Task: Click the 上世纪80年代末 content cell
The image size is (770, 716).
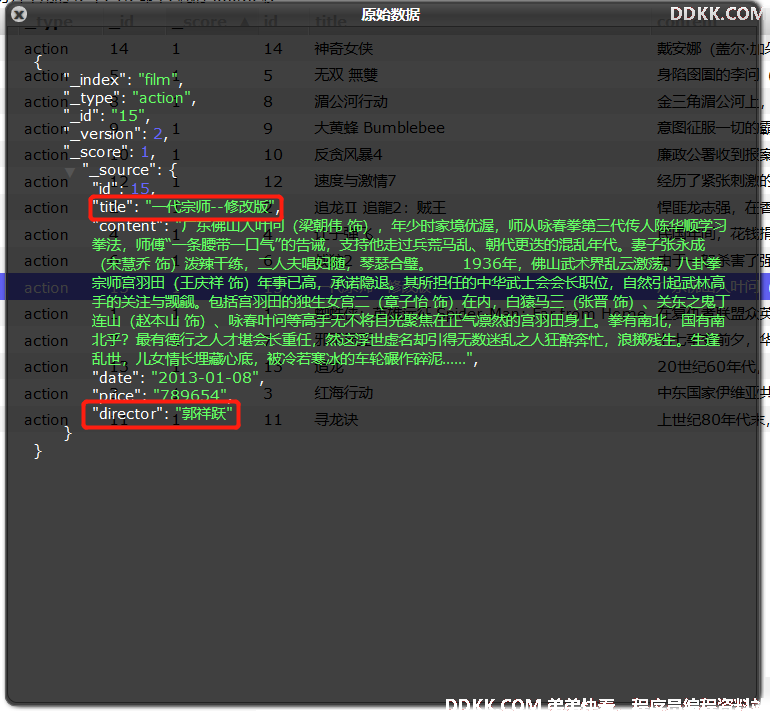Action: click(712, 419)
